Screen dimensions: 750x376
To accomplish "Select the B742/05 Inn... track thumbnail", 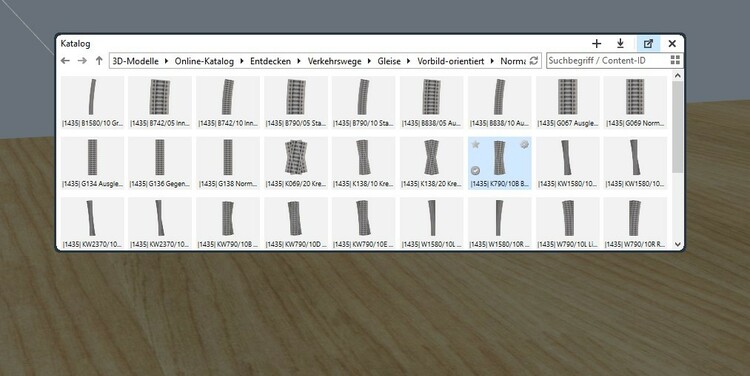I will [160, 102].
